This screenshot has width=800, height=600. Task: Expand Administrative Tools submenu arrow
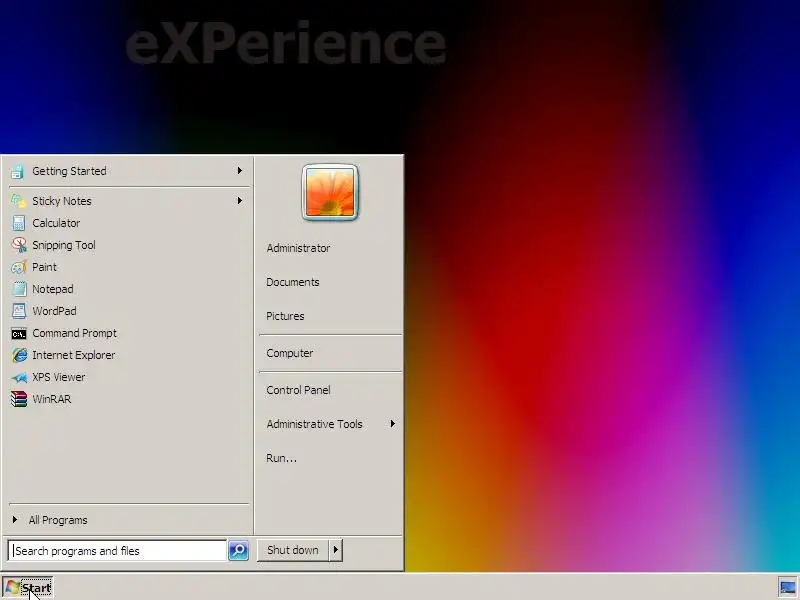pyautogui.click(x=392, y=423)
